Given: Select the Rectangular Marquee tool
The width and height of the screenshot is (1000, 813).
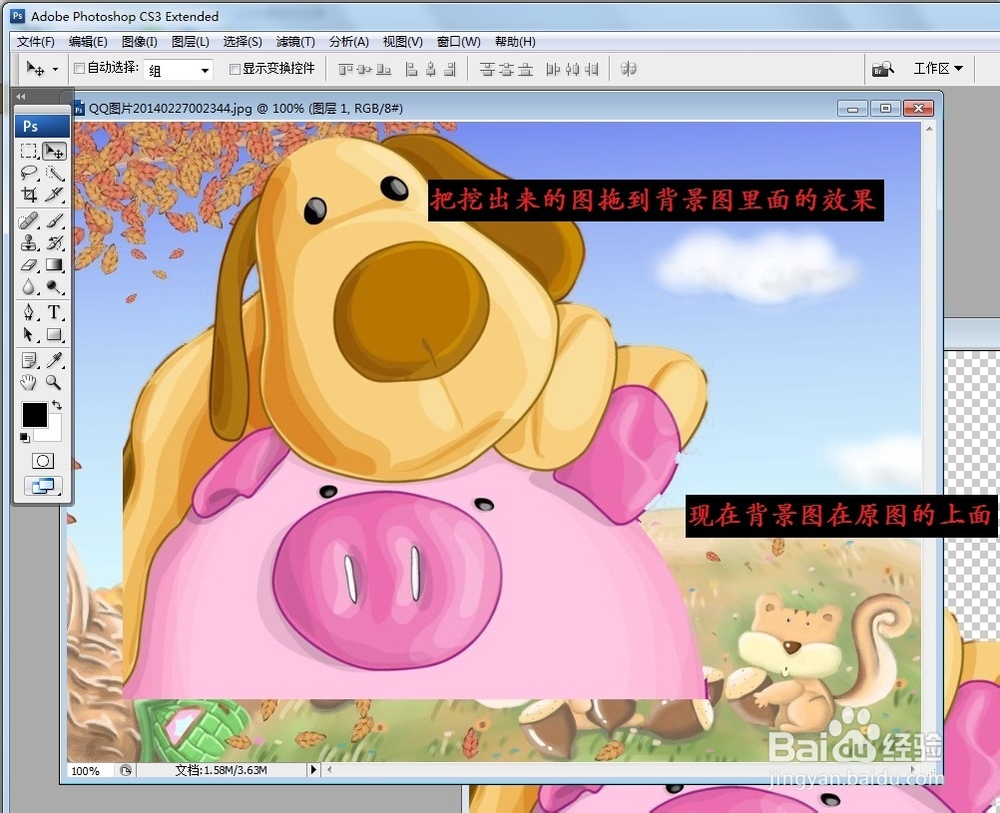Looking at the screenshot, I should click(29, 151).
